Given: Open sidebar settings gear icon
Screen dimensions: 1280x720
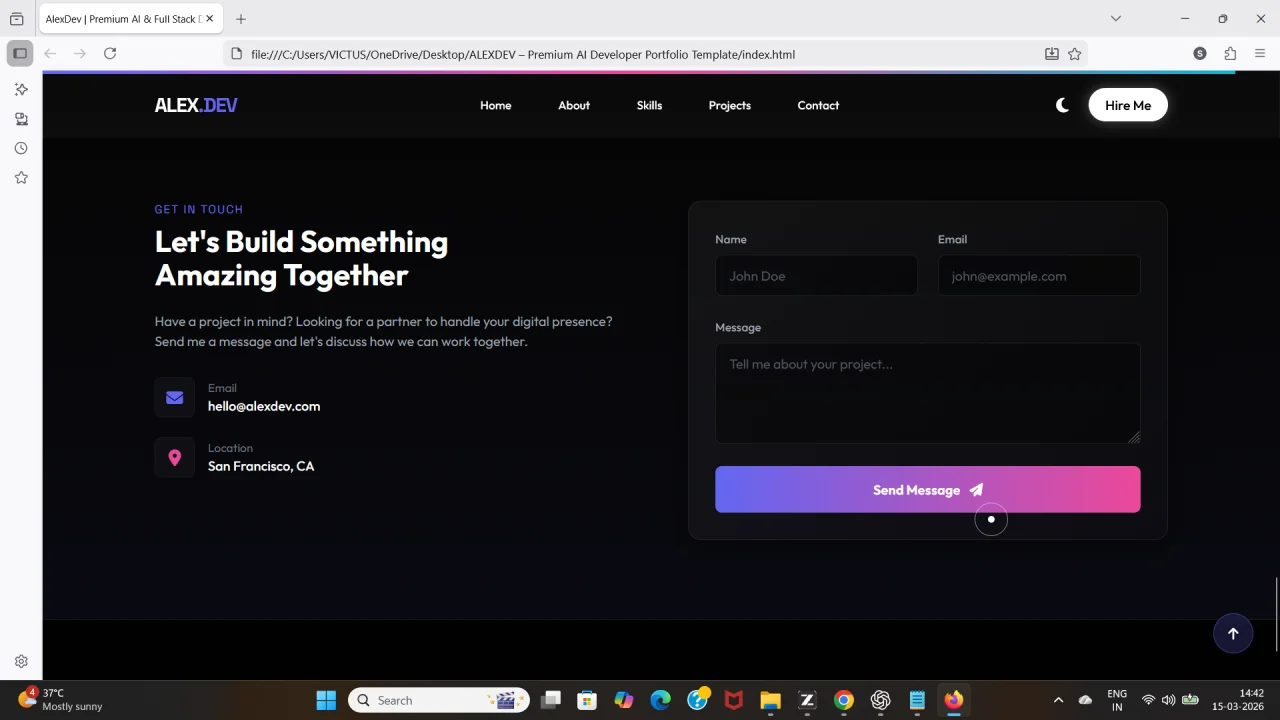Looking at the screenshot, I should tap(21, 661).
